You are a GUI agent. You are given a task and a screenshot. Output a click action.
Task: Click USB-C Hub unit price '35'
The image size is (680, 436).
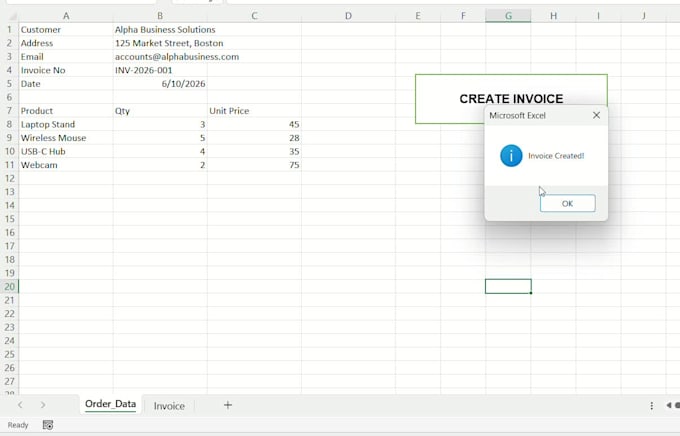click(254, 151)
